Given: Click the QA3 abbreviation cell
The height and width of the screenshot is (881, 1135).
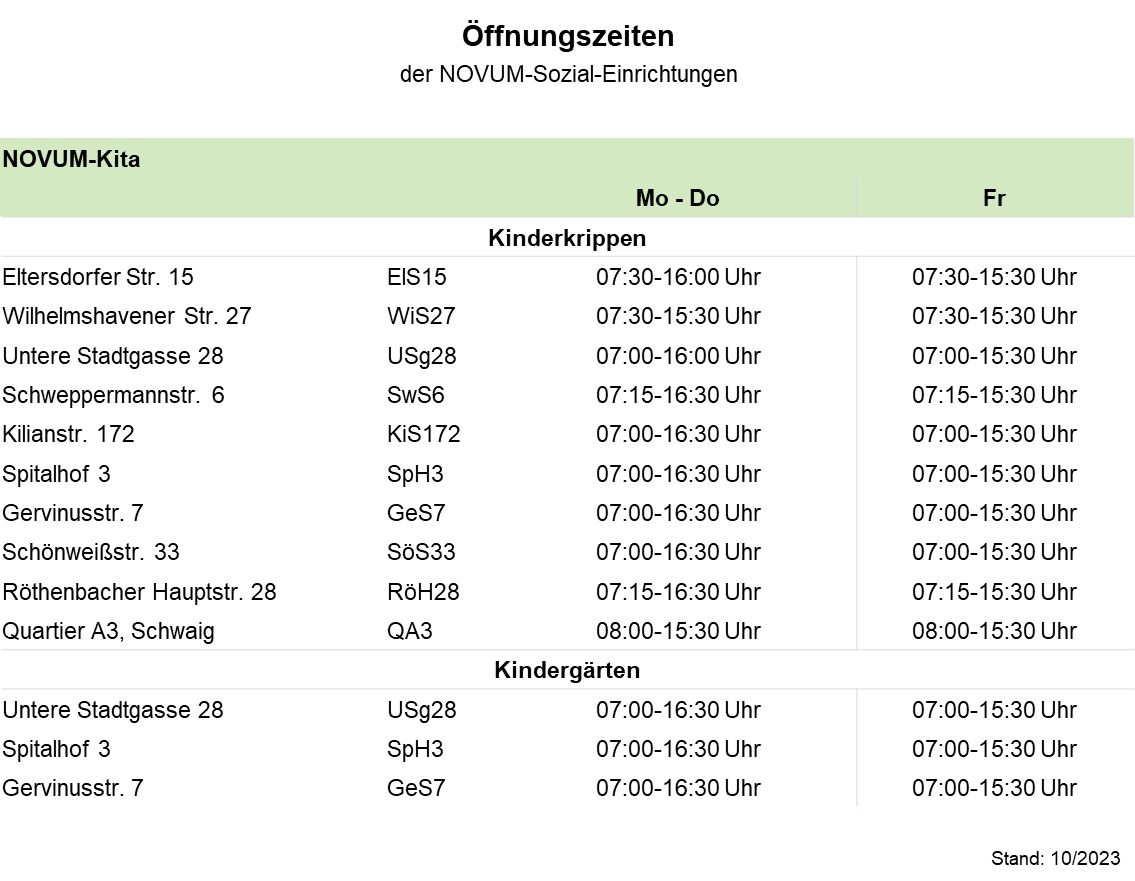Looking at the screenshot, I should click(409, 631).
